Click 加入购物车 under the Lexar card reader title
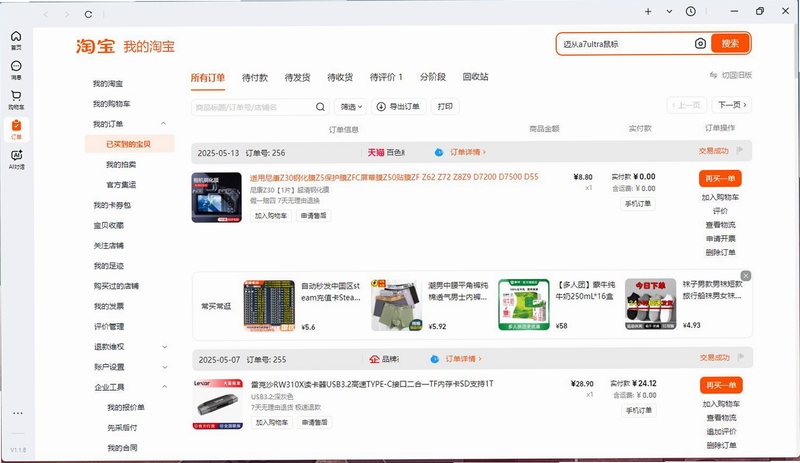 272,422
